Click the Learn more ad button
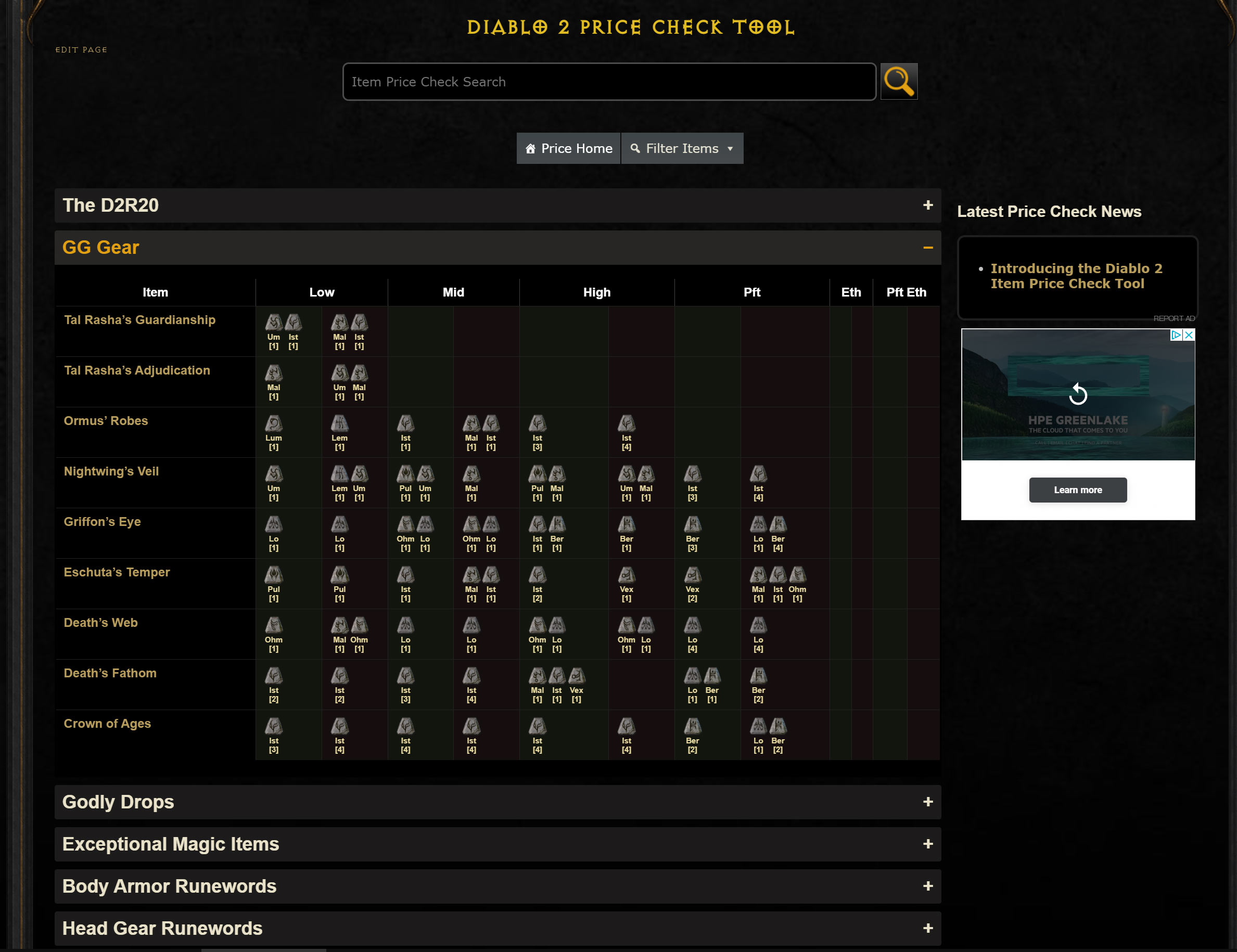Screen dimensions: 1237x952 pos(1077,490)
